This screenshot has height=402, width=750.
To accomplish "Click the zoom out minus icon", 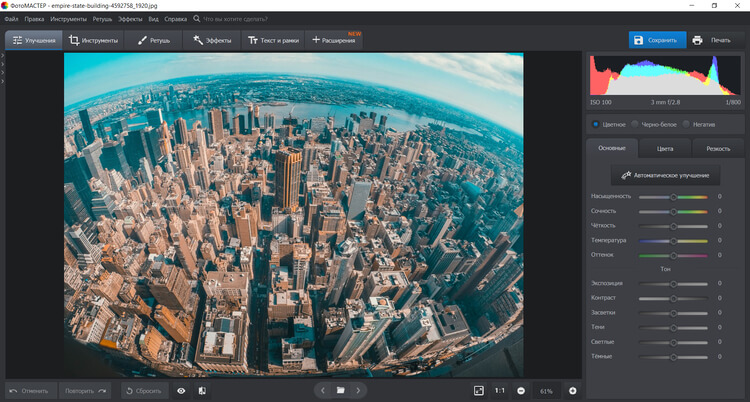I will tap(521, 390).
